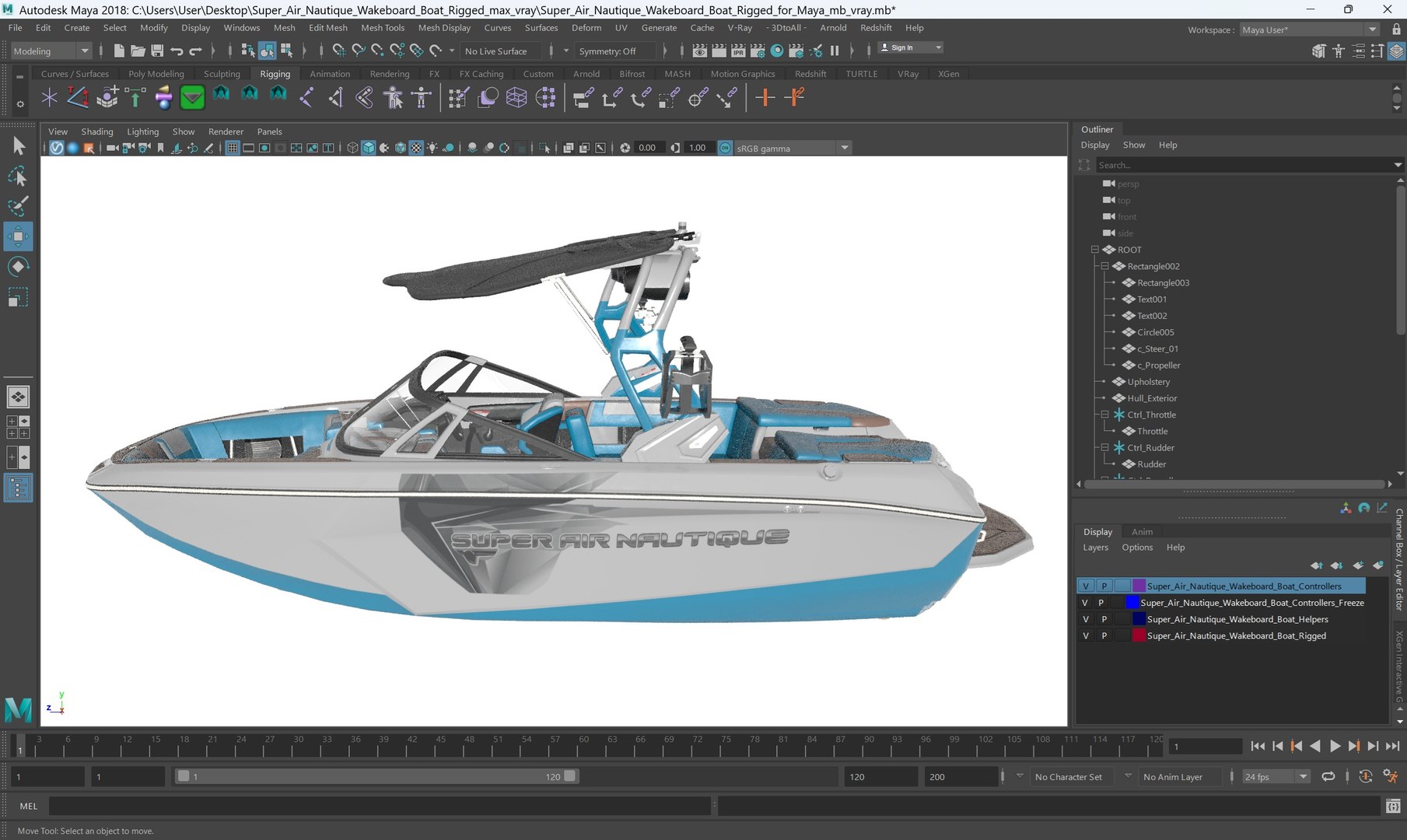This screenshot has width=1407, height=840.
Task: Open the Mesh Tools menu
Action: [383, 27]
